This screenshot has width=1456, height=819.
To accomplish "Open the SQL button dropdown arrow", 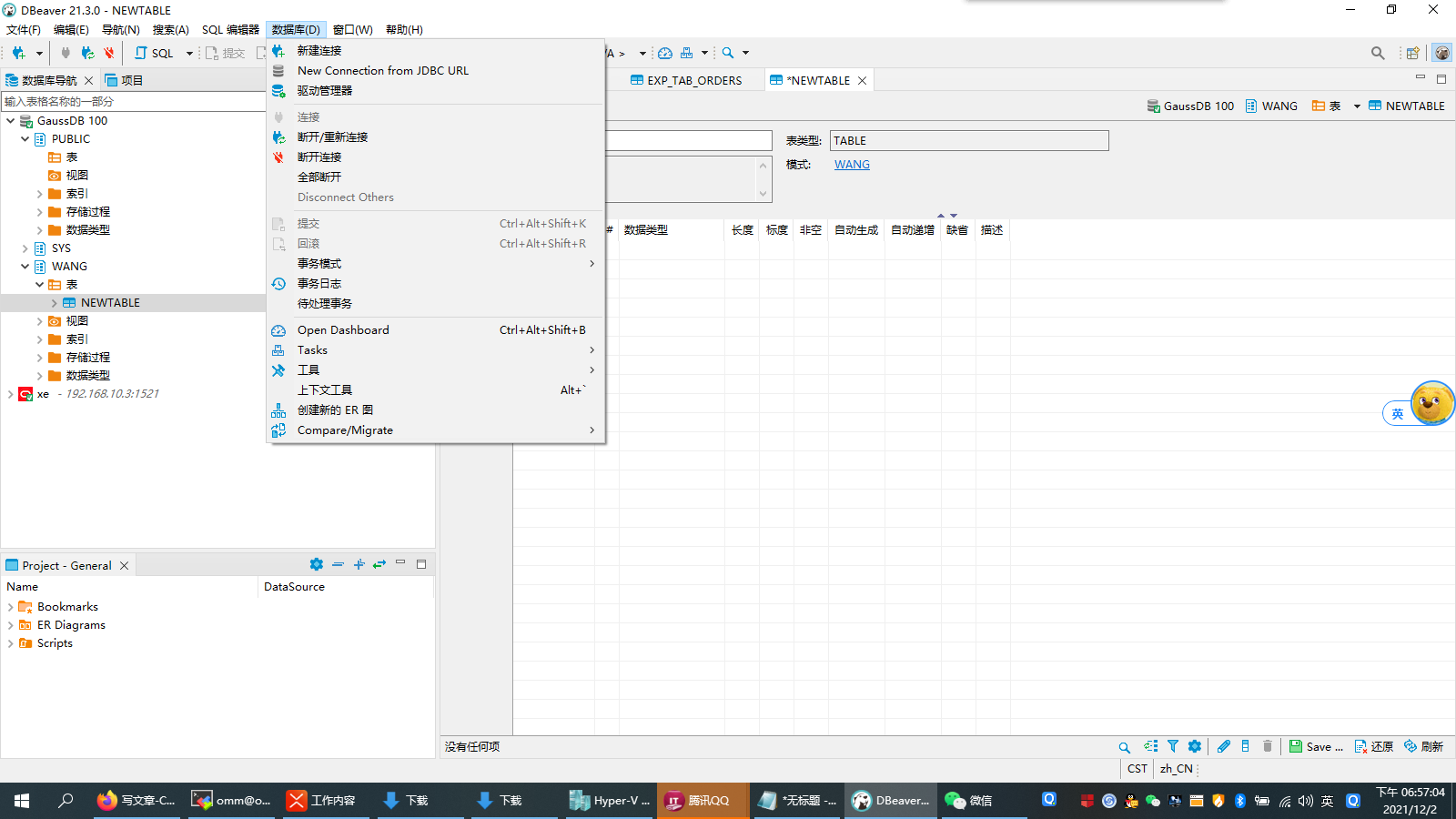I will coord(188,53).
